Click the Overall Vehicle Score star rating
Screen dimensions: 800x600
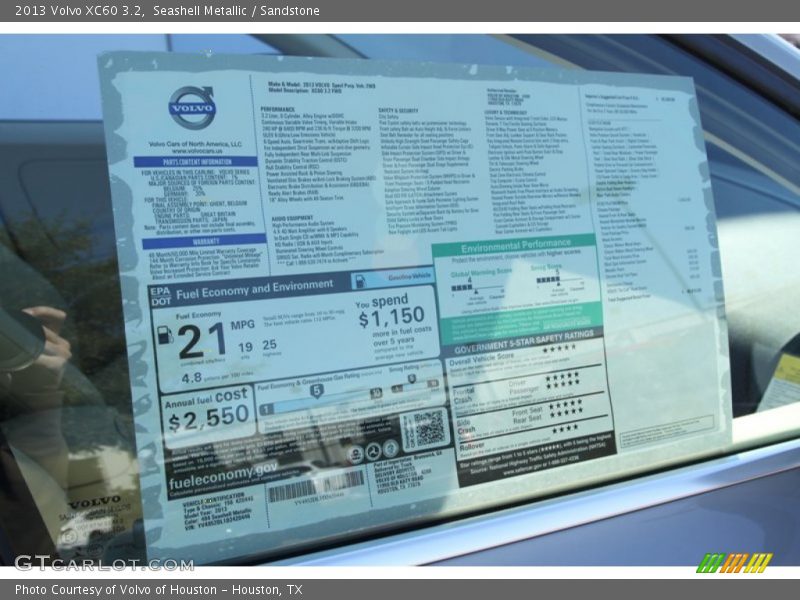tap(559, 349)
